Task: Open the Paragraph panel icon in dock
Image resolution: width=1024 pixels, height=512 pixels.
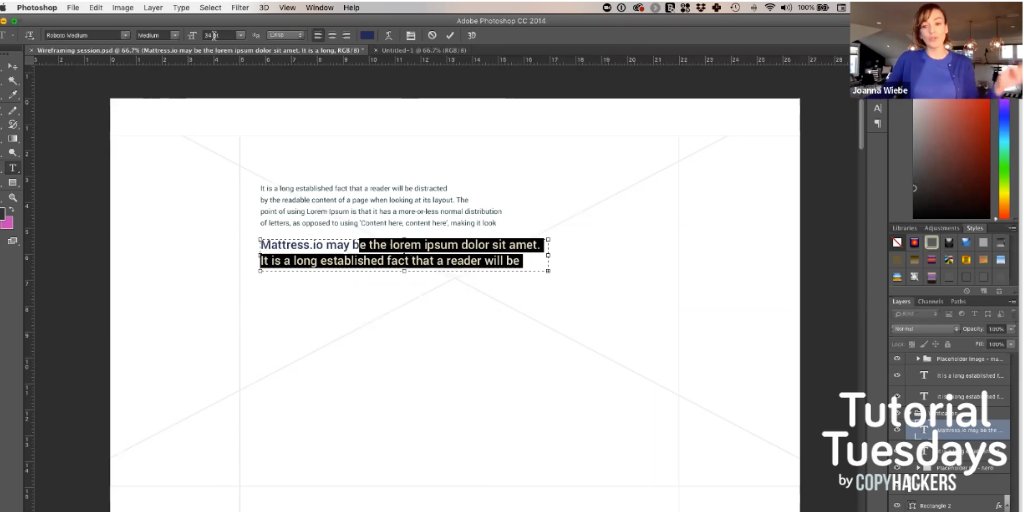Action: [877, 123]
